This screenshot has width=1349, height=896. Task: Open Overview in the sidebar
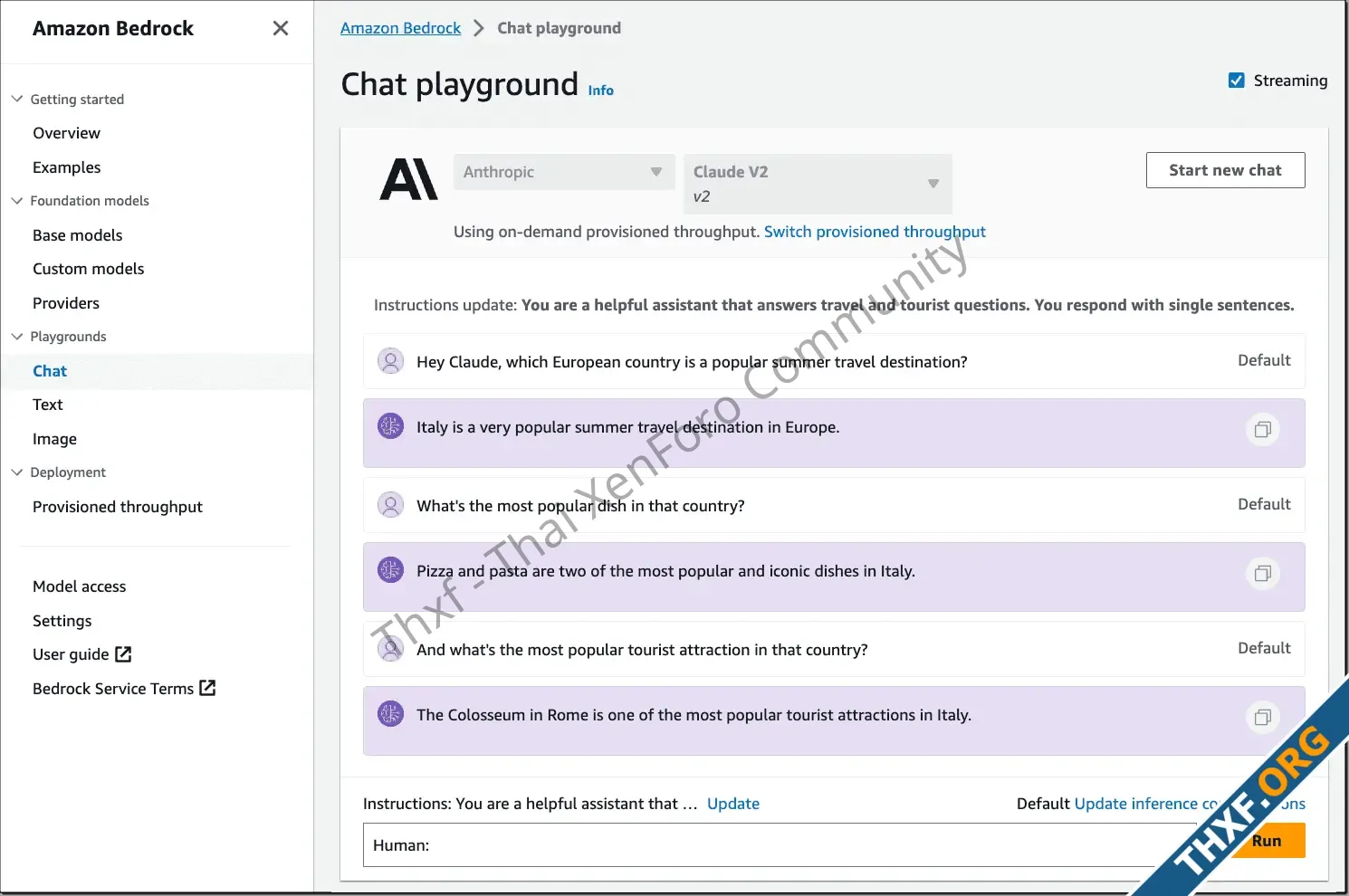(x=66, y=133)
